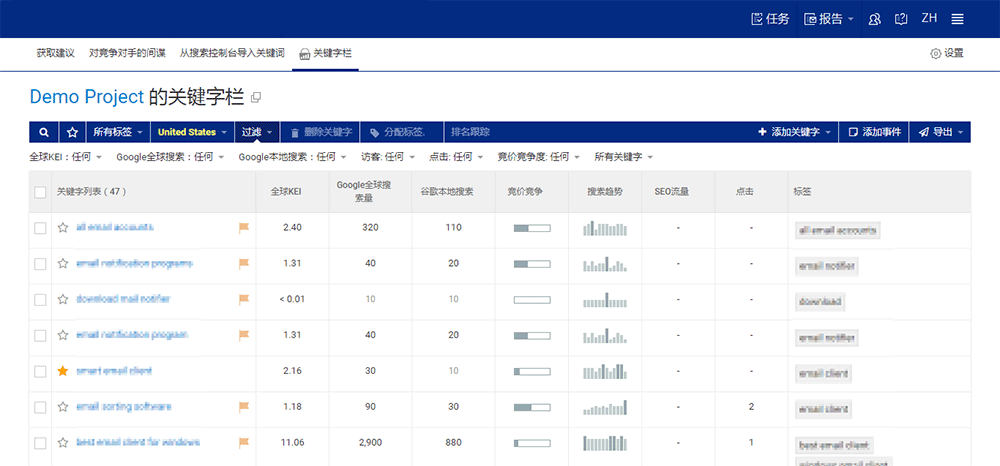Tick the checkbox for email notification programs (plural)
Screen dimensions: 1000x466
pyautogui.click(x=40, y=264)
